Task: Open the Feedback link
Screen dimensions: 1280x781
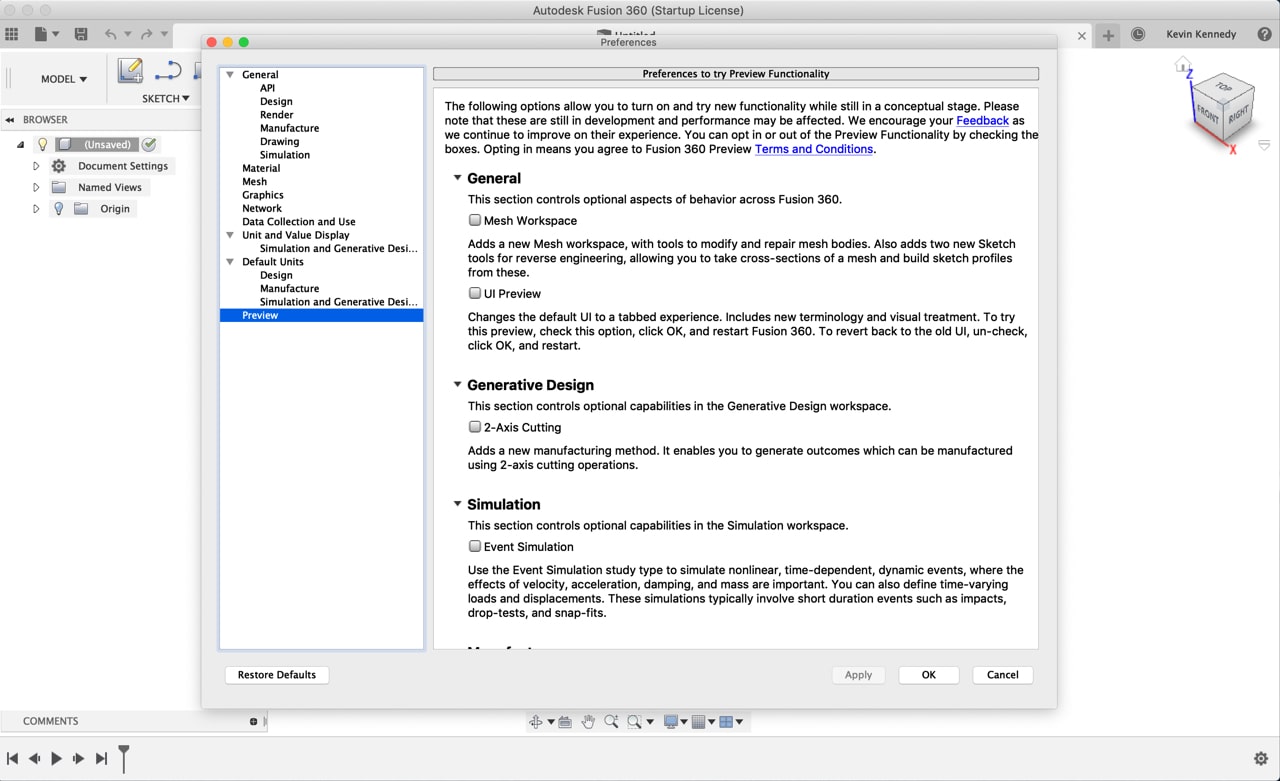Action: pos(983,120)
